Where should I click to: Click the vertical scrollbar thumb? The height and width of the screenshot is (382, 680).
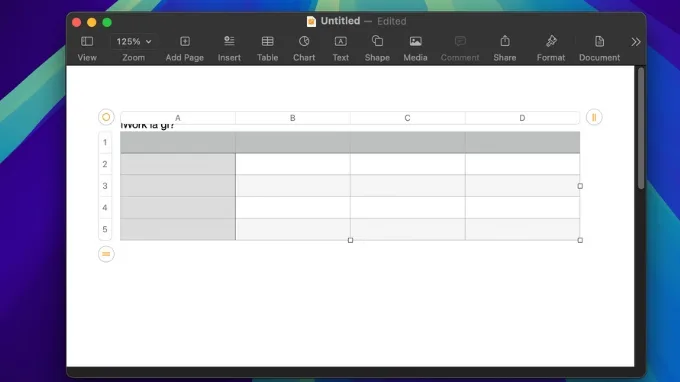coord(641,128)
